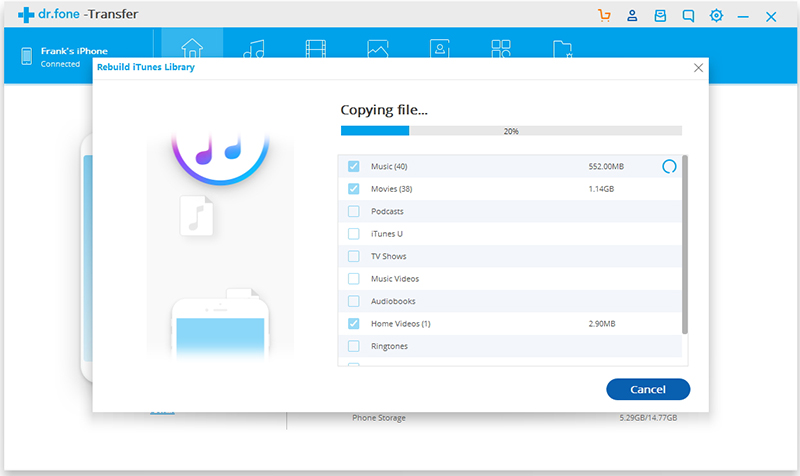Click the file list vertical scrollbar
The image size is (800, 476).
point(685,245)
